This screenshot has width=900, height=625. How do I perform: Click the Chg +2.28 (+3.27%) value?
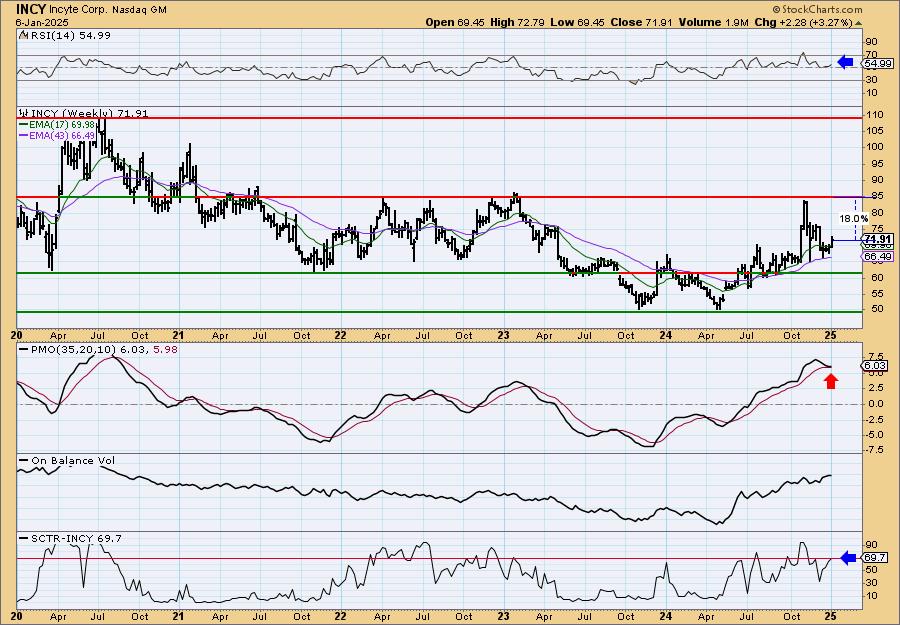(x=803, y=22)
